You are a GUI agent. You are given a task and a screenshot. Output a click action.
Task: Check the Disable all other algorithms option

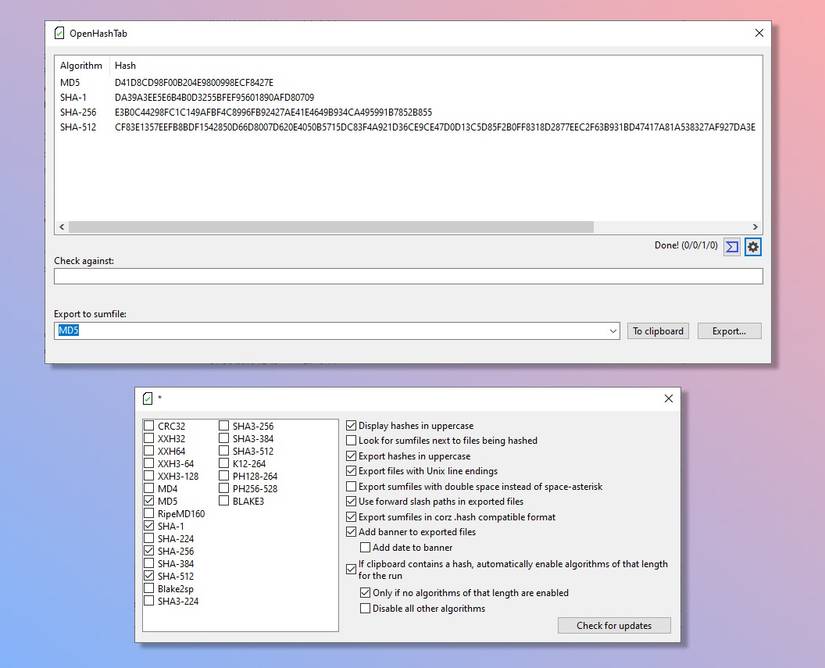[x=365, y=608]
